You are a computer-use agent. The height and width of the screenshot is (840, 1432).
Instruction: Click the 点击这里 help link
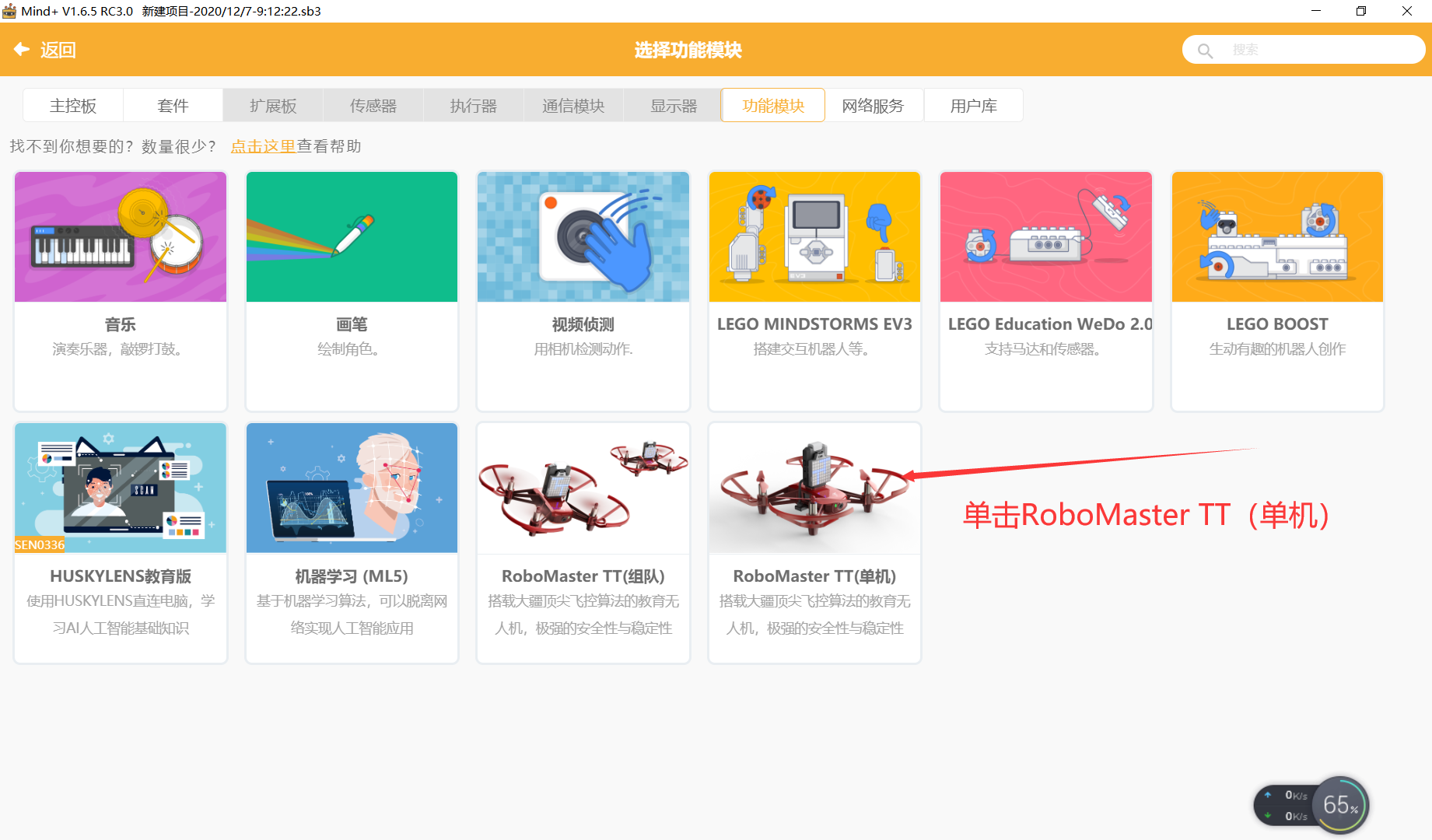tap(263, 146)
